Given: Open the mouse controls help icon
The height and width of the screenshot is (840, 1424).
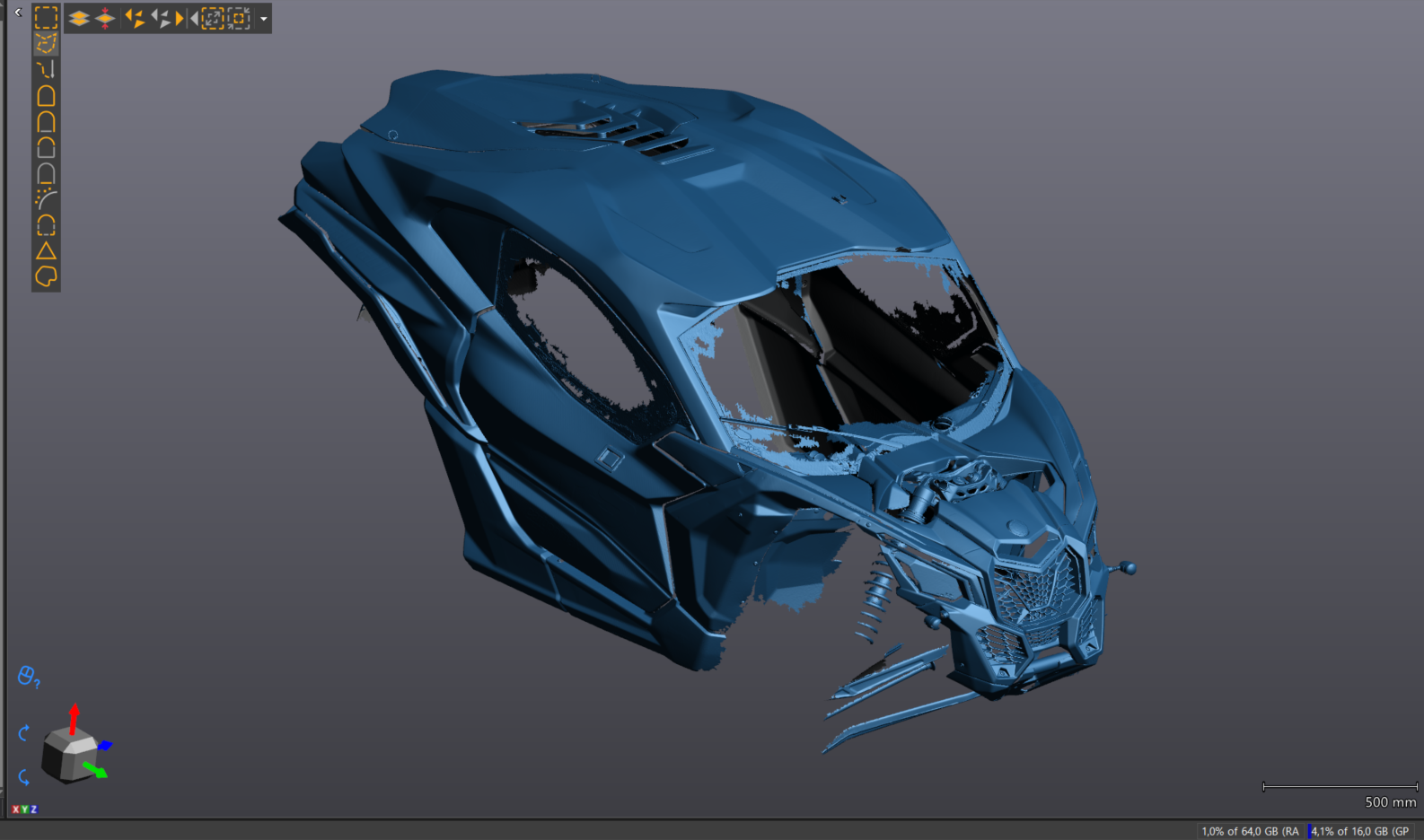Looking at the screenshot, I should (x=28, y=676).
